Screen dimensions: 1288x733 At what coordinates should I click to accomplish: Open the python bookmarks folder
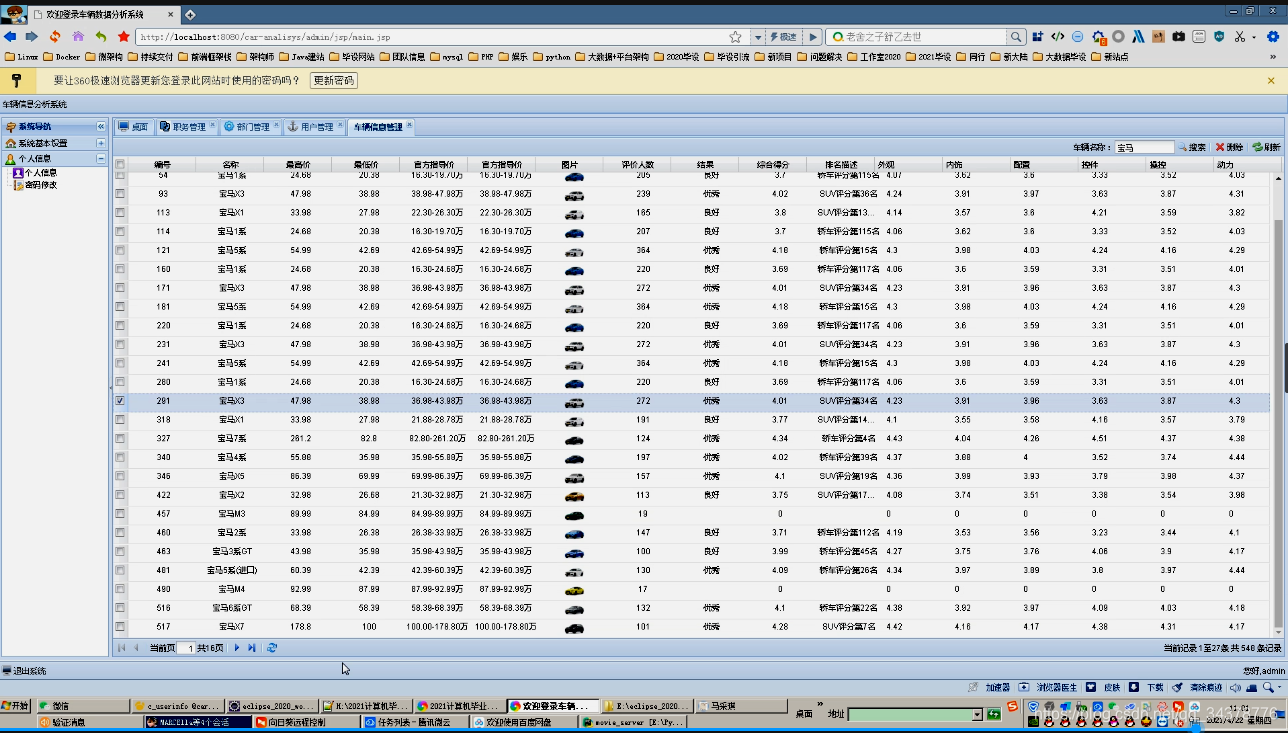(551, 57)
